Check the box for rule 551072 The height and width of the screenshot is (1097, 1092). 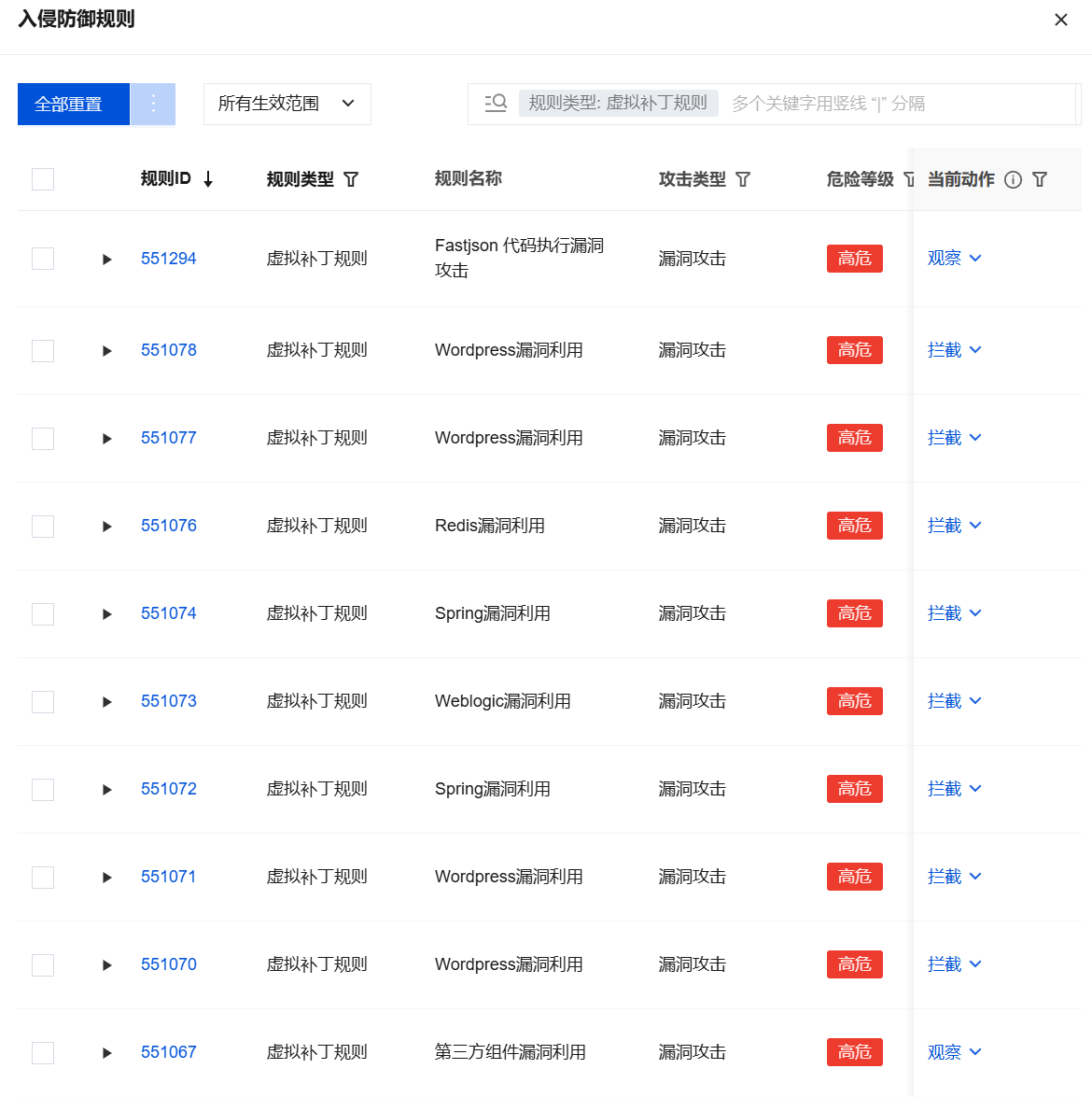point(43,790)
